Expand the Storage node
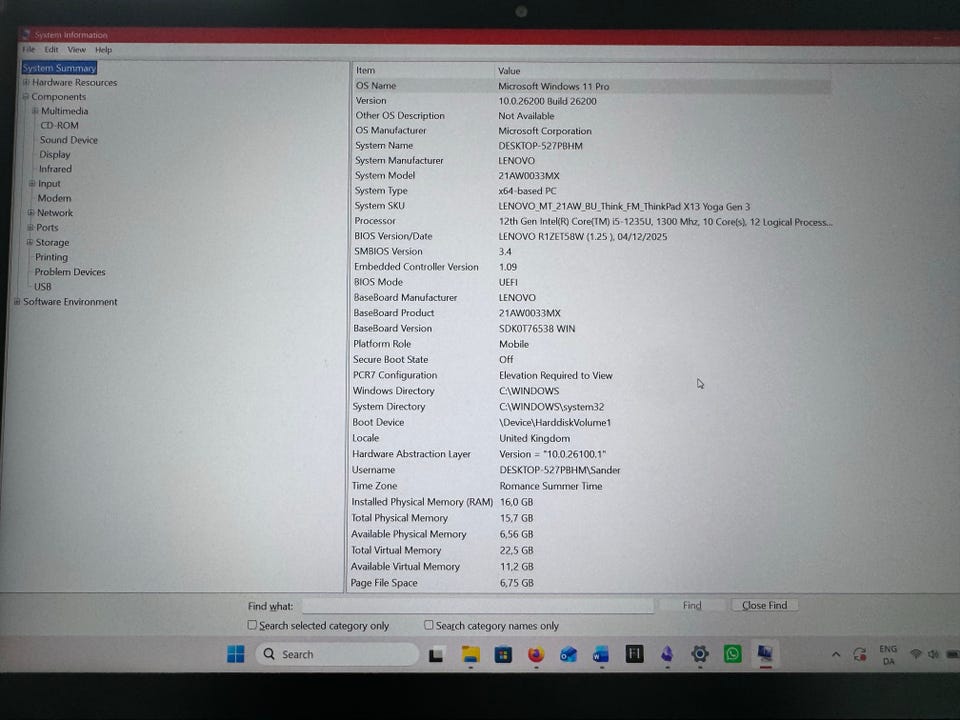Screen dimensions: 960x720 (x=29, y=242)
